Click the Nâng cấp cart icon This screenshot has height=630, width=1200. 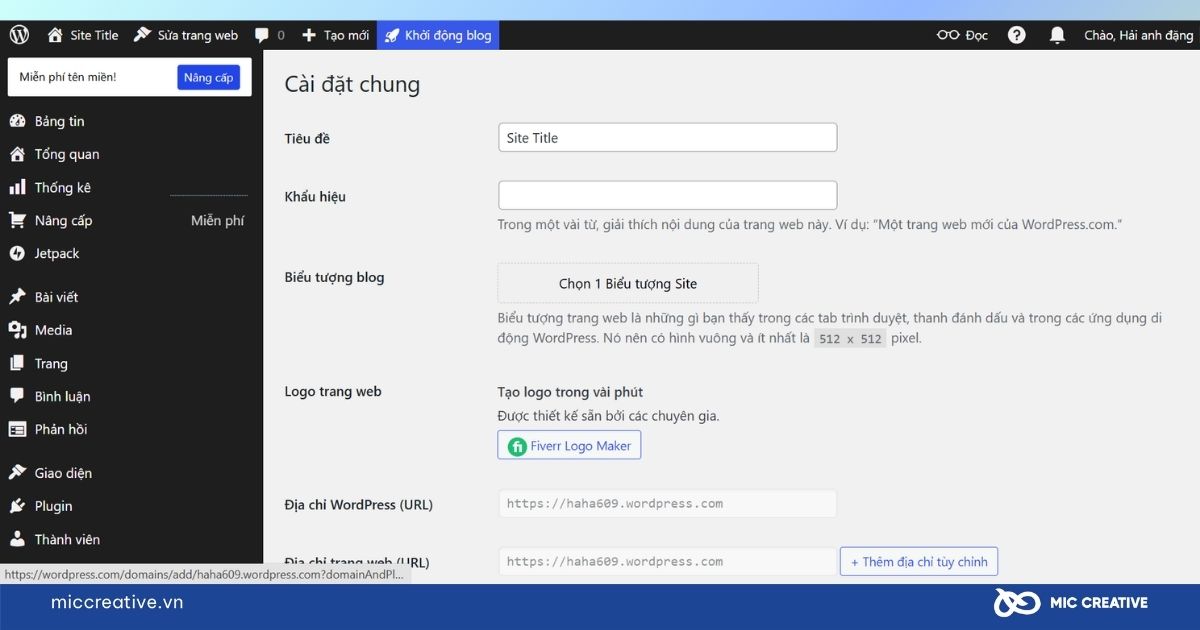tap(17, 220)
